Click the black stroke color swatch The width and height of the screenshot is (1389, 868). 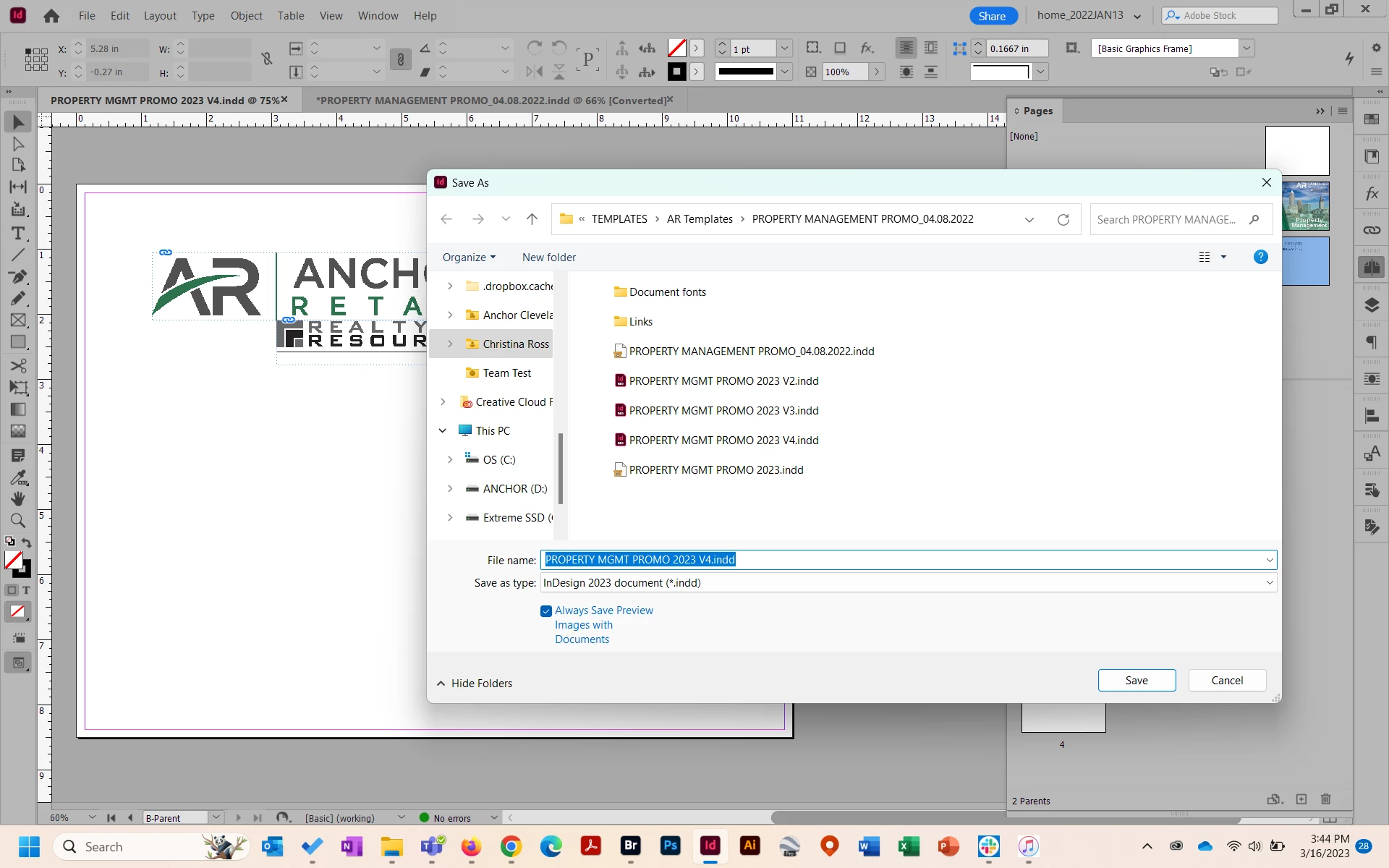click(x=676, y=72)
